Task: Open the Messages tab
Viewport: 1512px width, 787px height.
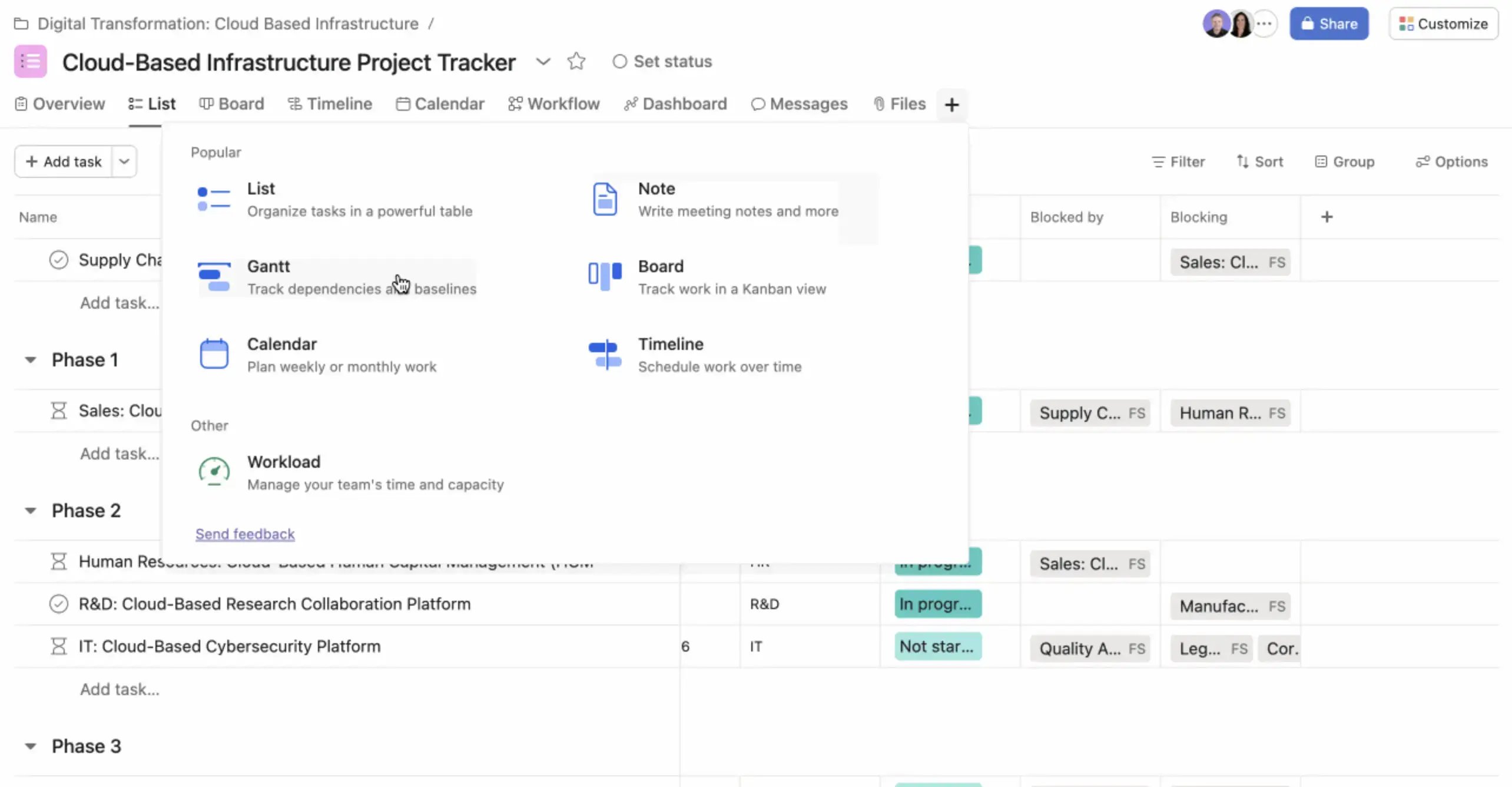Action: coord(799,104)
